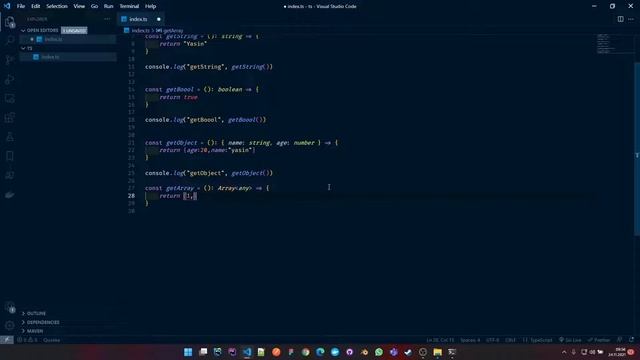This screenshot has height=360, width=640.
Task: Click Go Live in the status bar
Action: point(570,340)
